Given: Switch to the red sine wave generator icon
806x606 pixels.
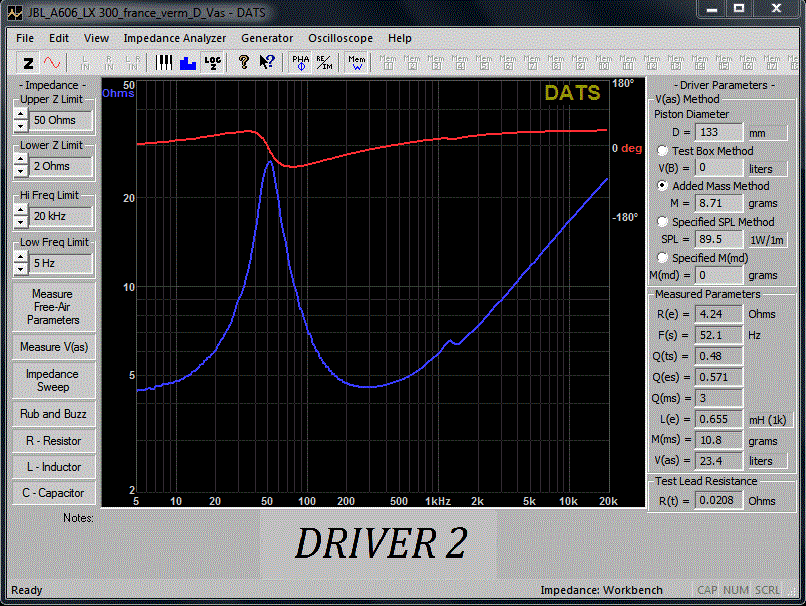Looking at the screenshot, I should click(51, 63).
